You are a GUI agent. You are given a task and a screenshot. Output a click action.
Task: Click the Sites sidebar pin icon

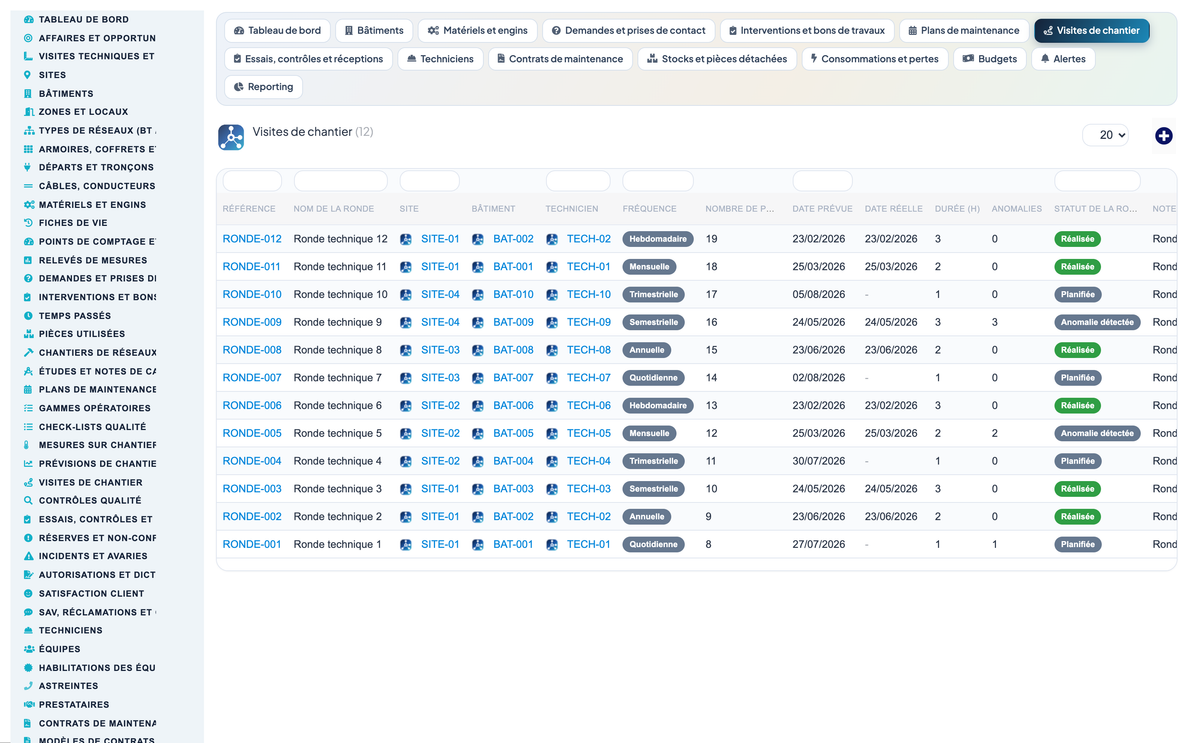pos(28,75)
